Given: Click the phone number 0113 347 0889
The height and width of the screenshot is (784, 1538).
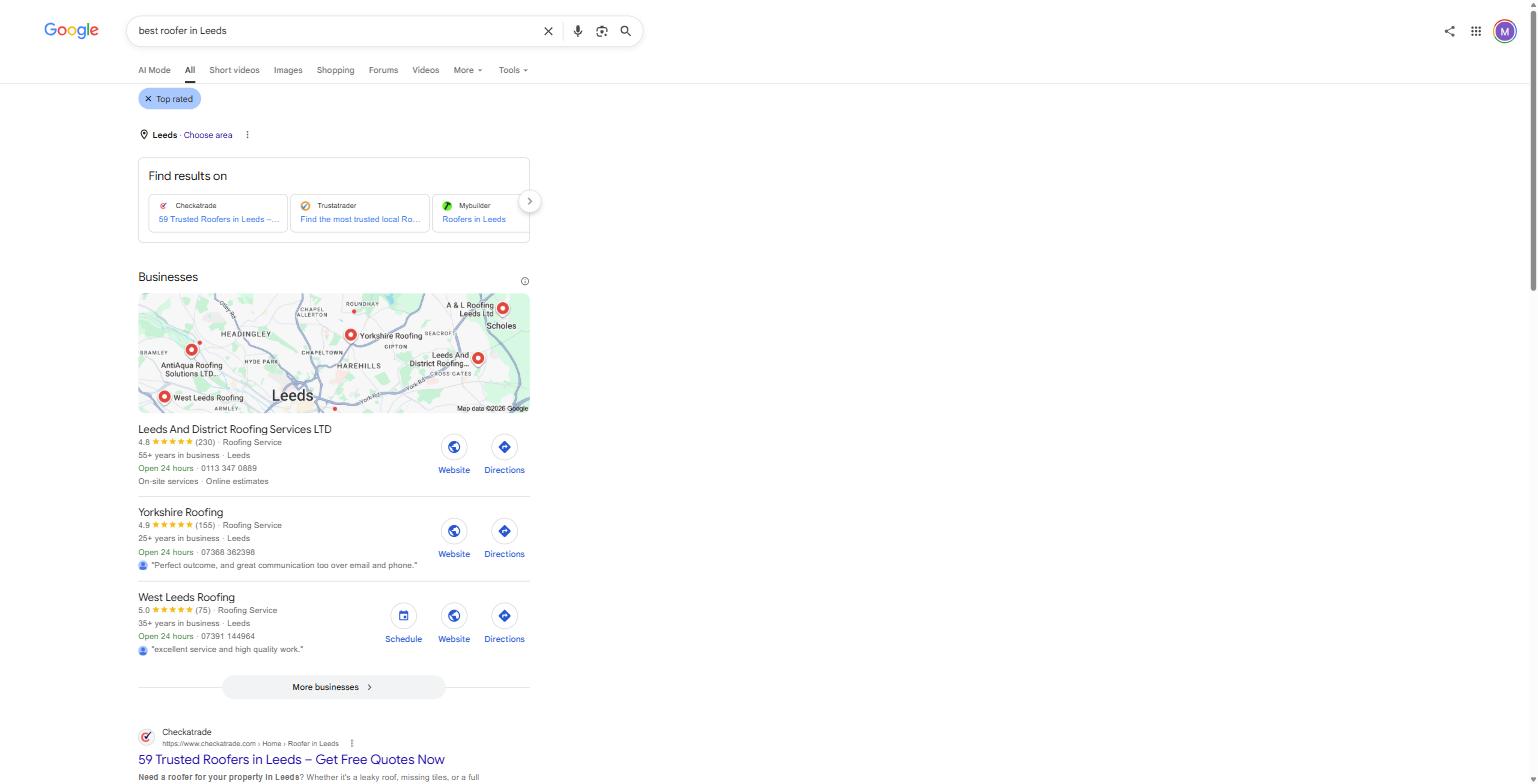Looking at the screenshot, I should (x=228, y=468).
